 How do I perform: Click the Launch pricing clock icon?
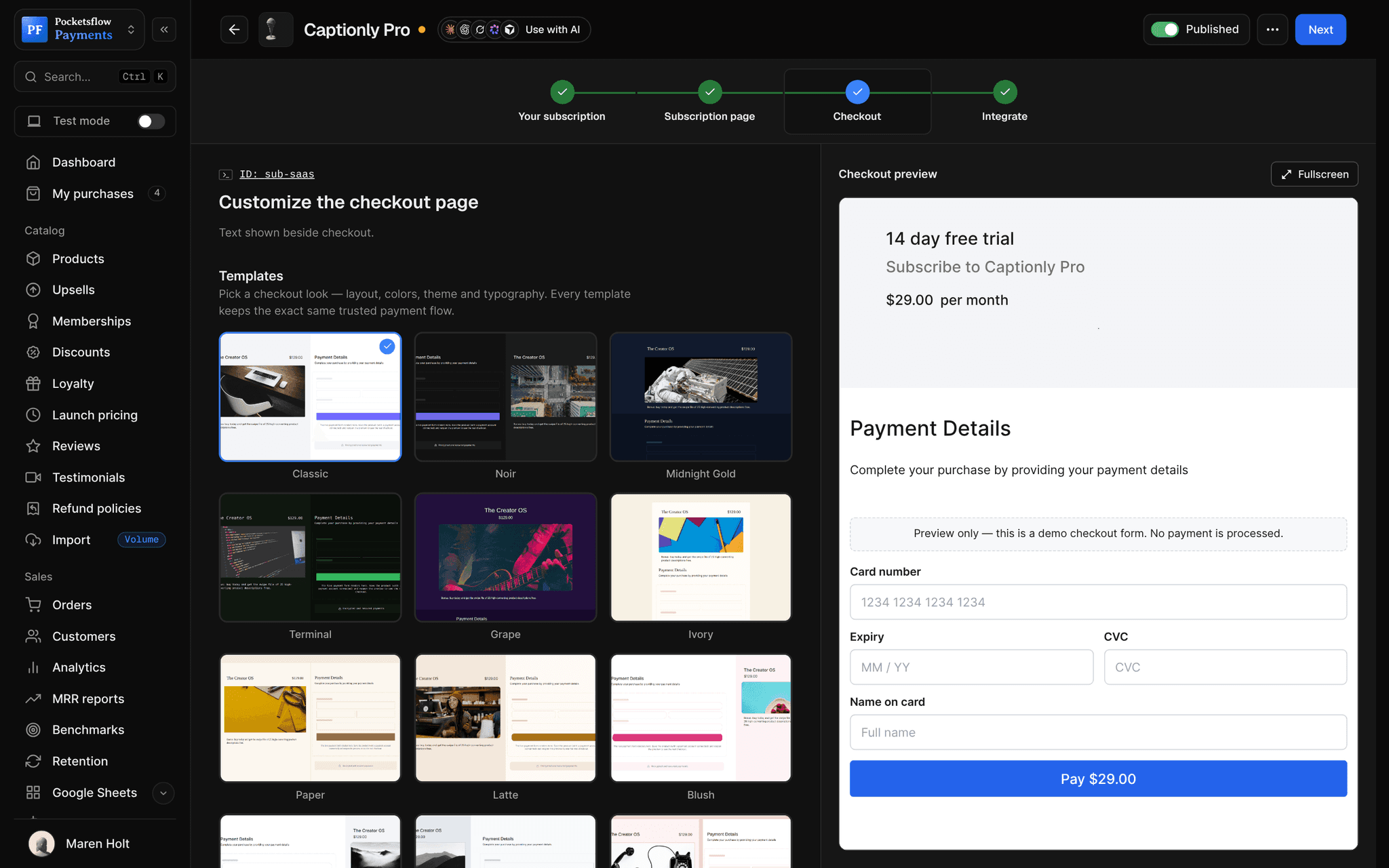tap(33, 414)
